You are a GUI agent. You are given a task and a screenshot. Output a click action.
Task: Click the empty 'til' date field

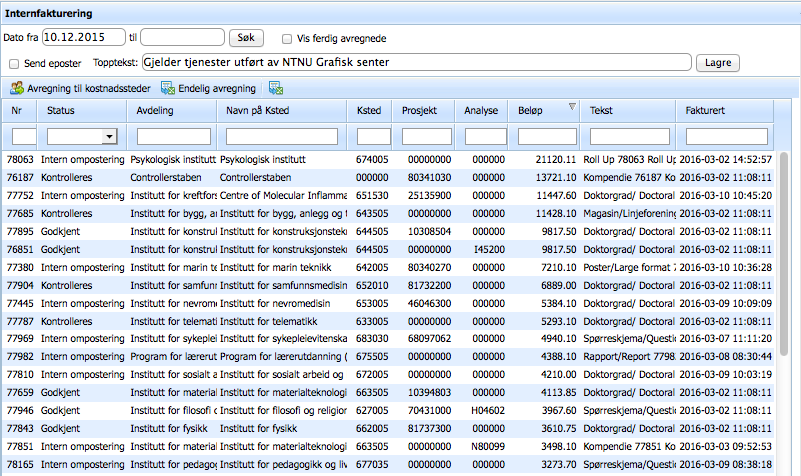182,37
